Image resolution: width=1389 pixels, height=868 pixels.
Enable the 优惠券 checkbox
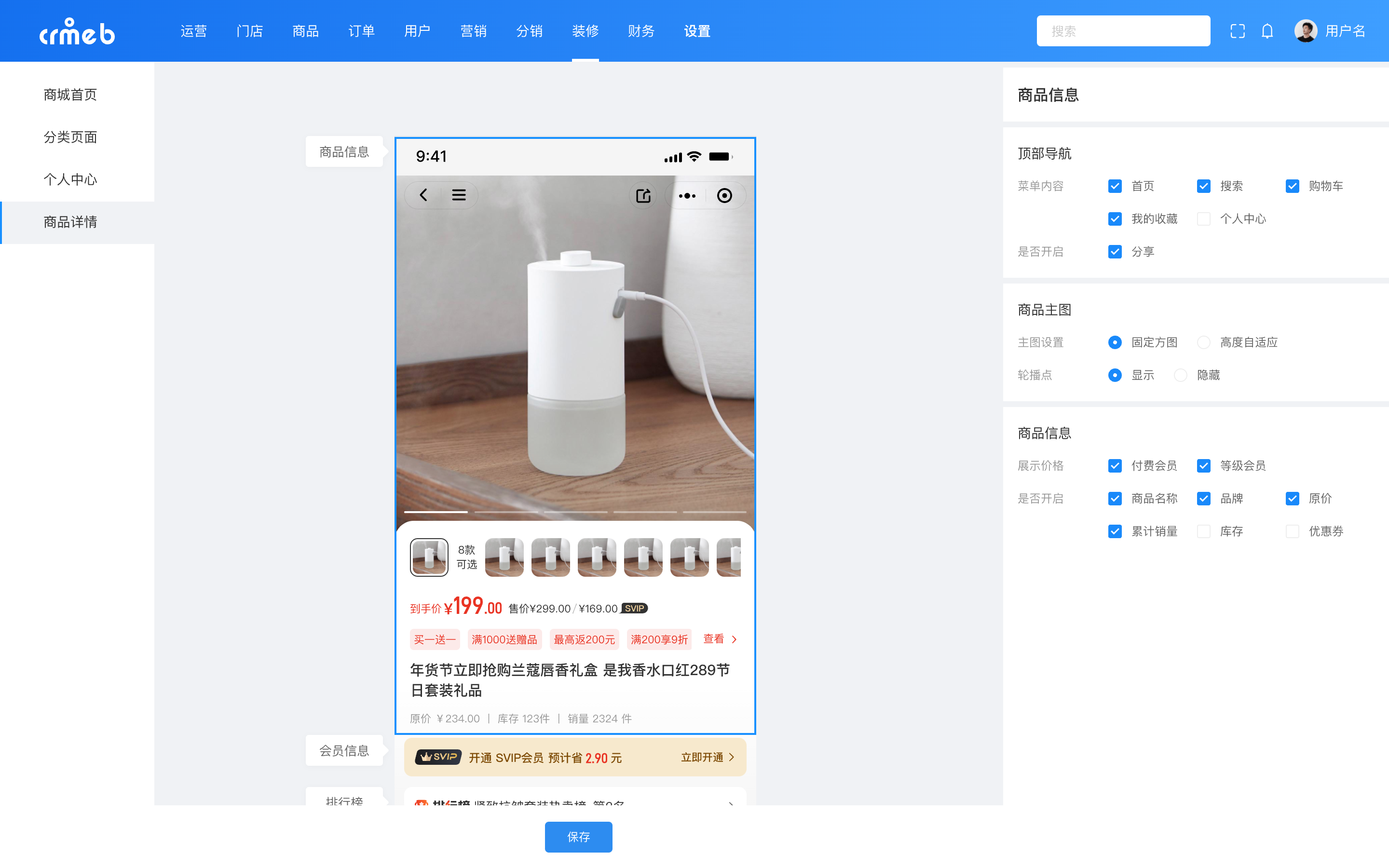pyautogui.click(x=1292, y=531)
